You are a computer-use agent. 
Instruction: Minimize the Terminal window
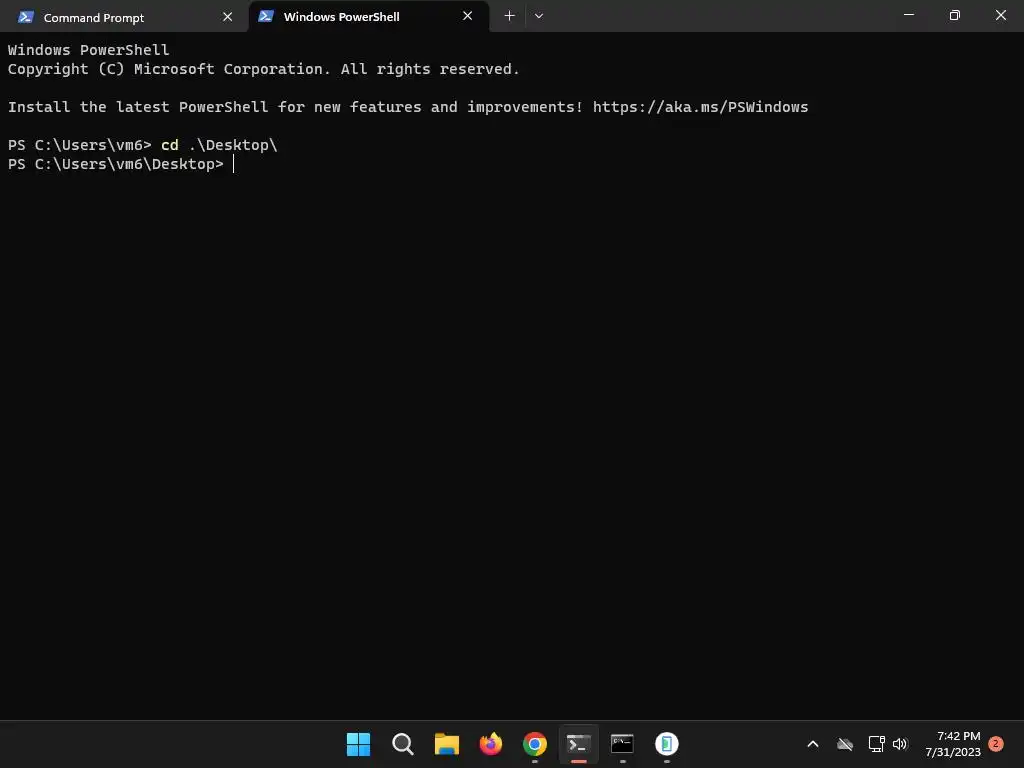click(908, 15)
